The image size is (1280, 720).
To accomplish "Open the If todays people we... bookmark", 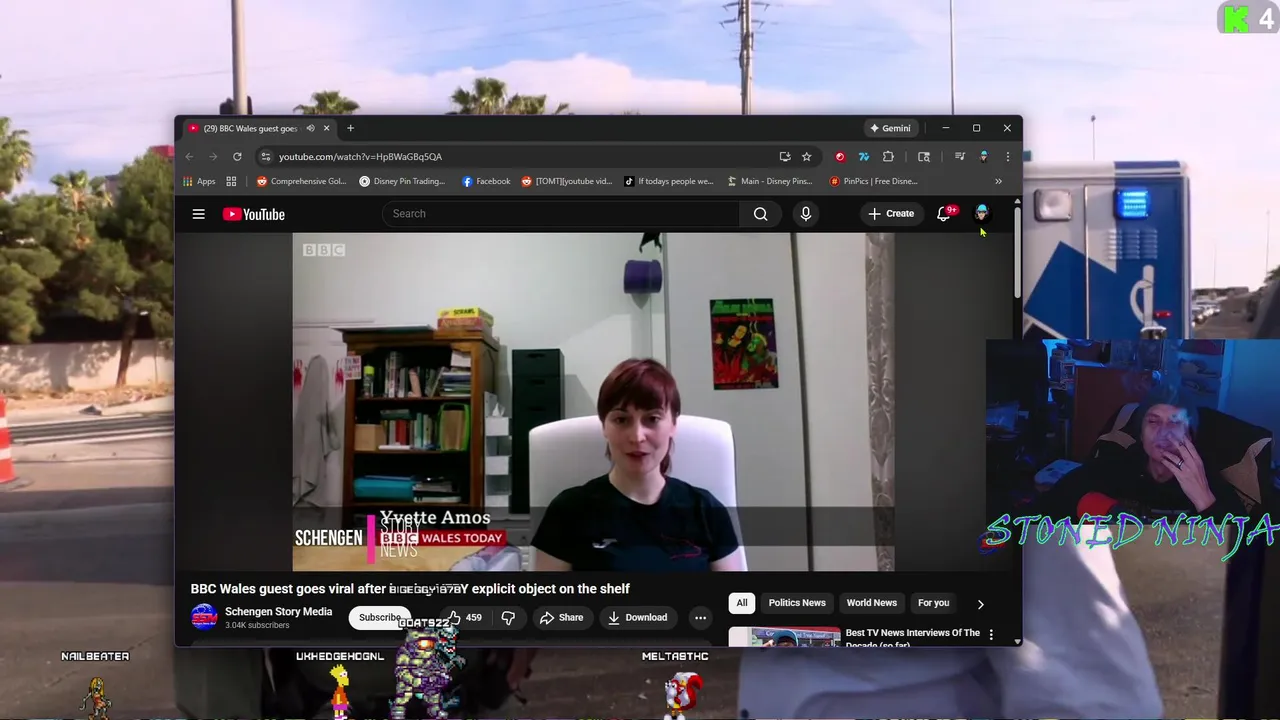I will [x=669, y=181].
